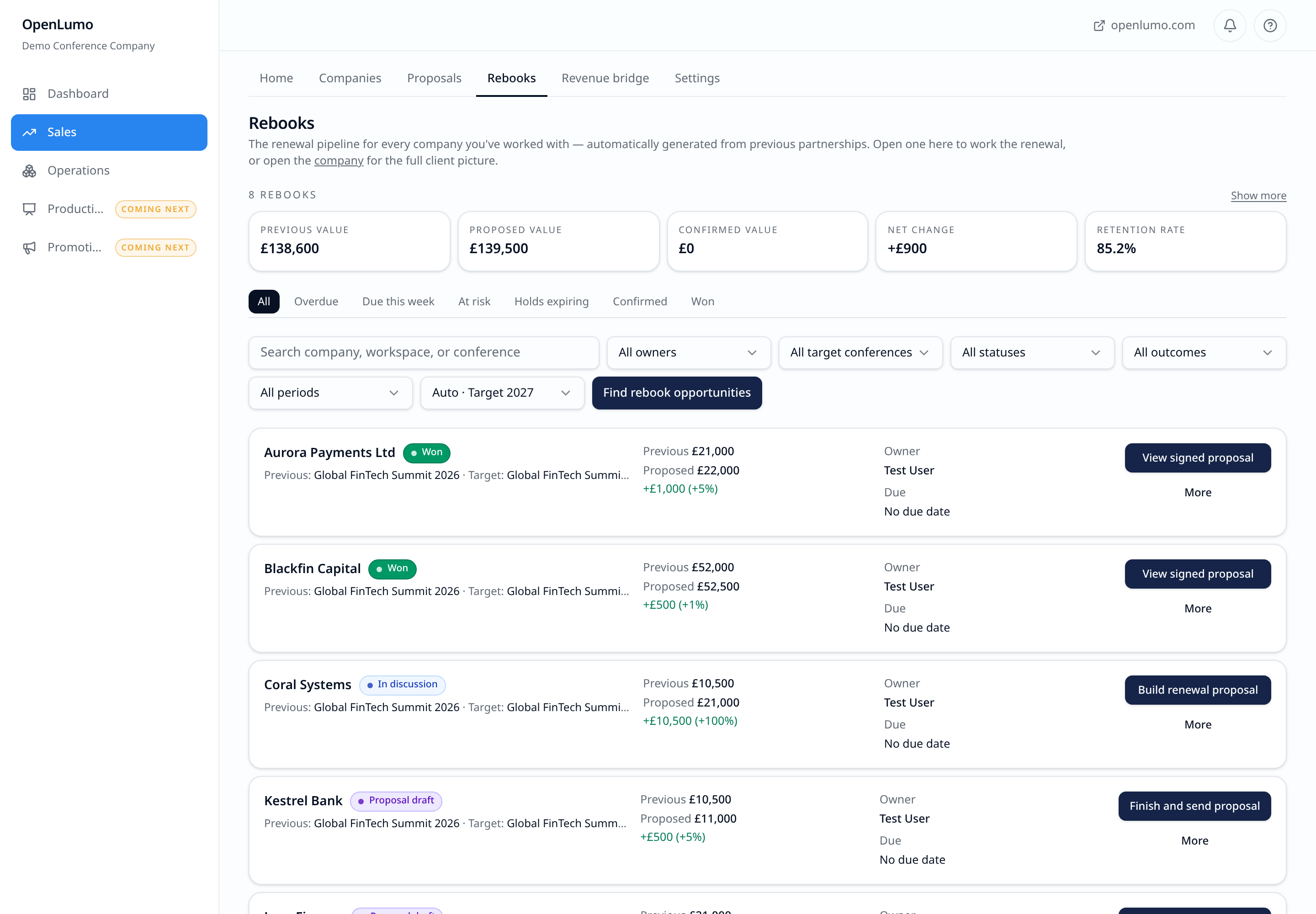Click the Production presentation board icon

(x=29, y=209)
